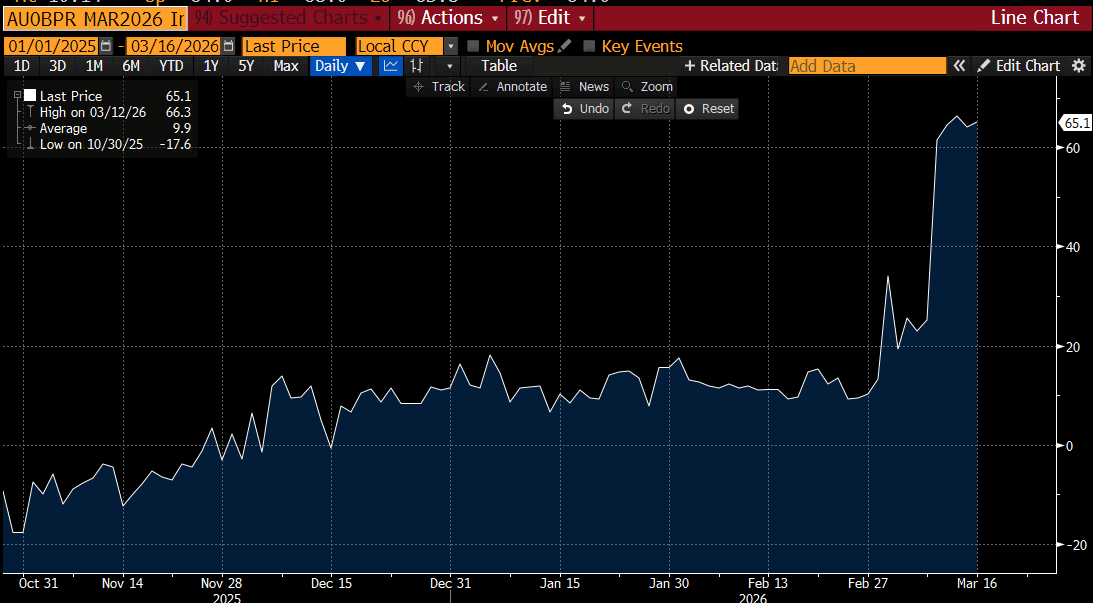The height and width of the screenshot is (603, 1093).
Task: Expand the Local CCY currency dropdown
Action: click(451, 46)
